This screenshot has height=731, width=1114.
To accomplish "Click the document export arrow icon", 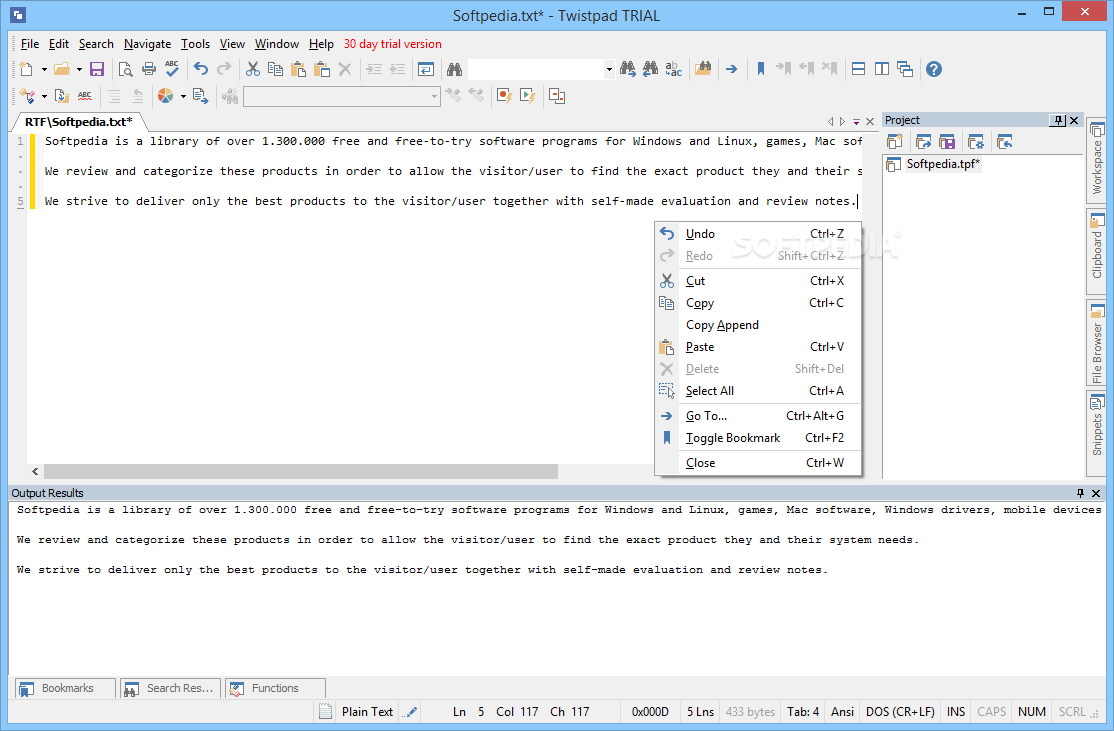I will tap(200, 96).
